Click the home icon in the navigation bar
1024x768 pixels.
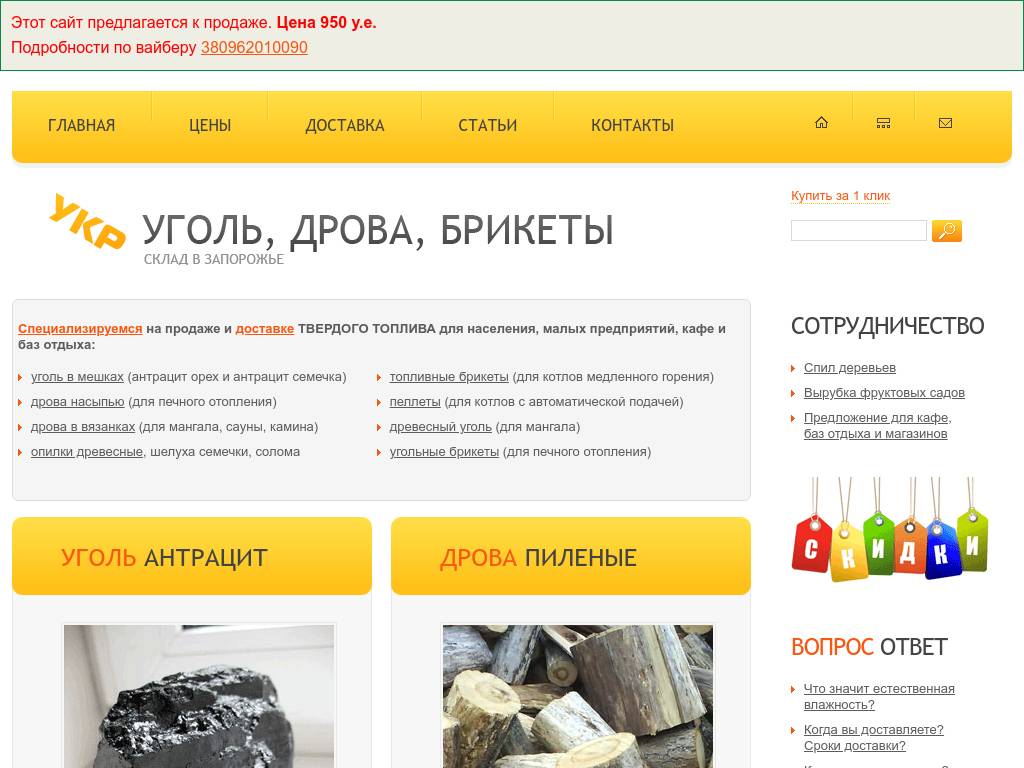821,122
